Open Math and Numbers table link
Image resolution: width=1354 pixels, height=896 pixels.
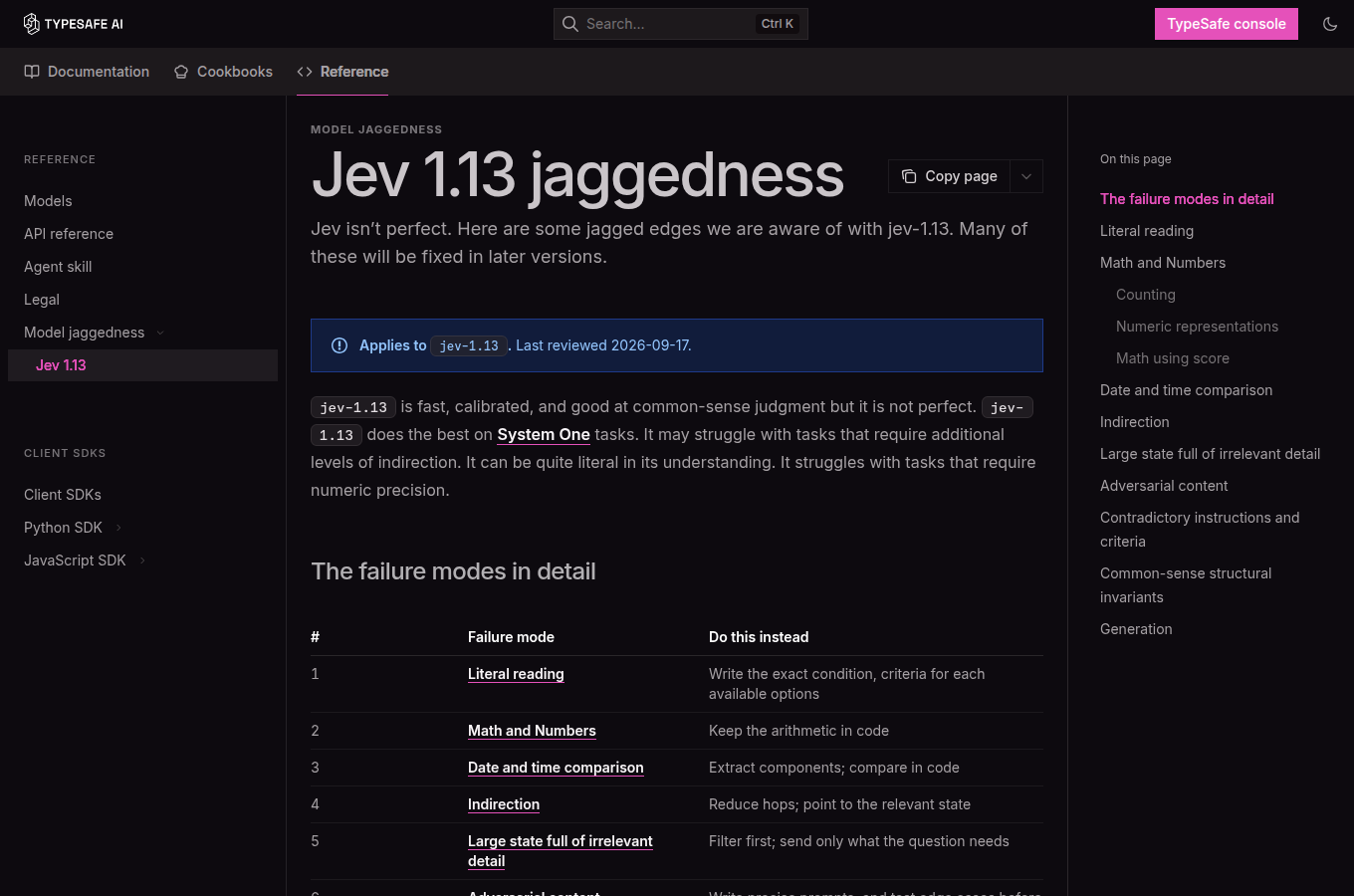[532, 731]
